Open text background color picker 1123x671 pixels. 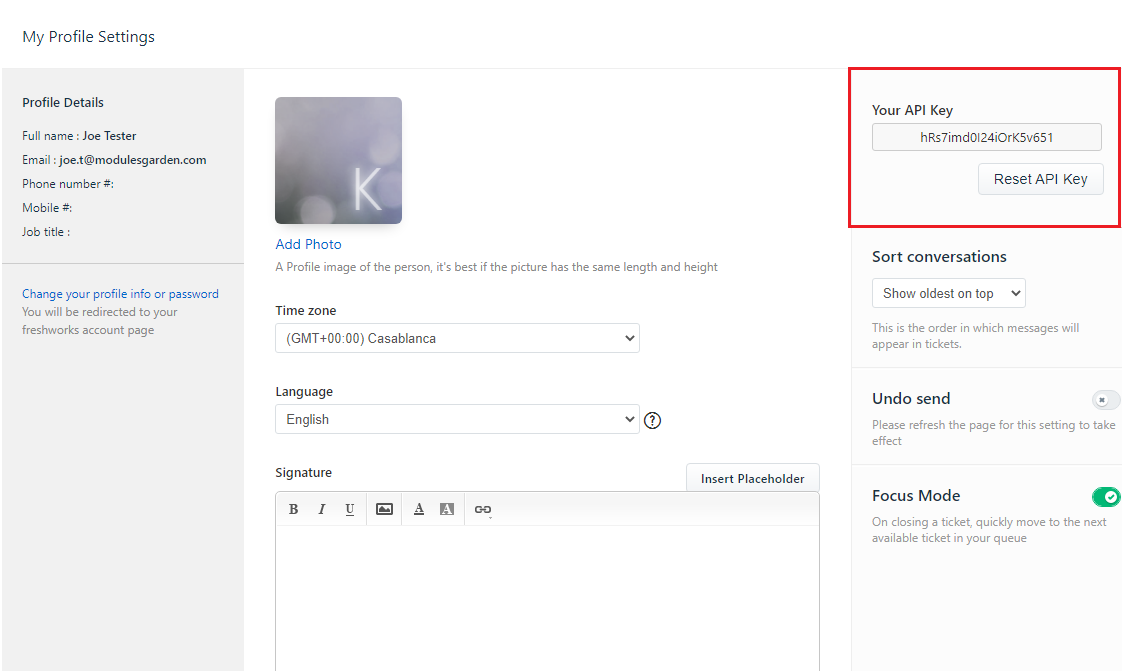pyautogui.click(x=447, y=509)
